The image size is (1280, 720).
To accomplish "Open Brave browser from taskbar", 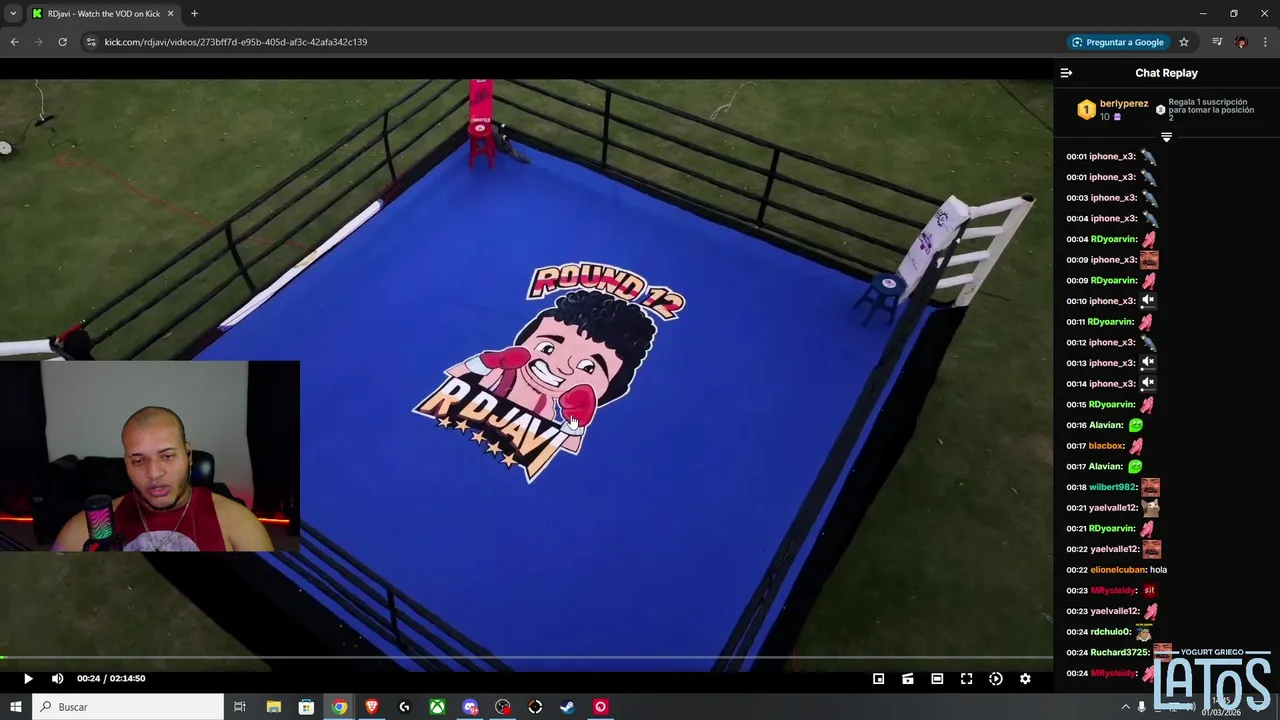I will pyautogui.click(x=372, y=707).
